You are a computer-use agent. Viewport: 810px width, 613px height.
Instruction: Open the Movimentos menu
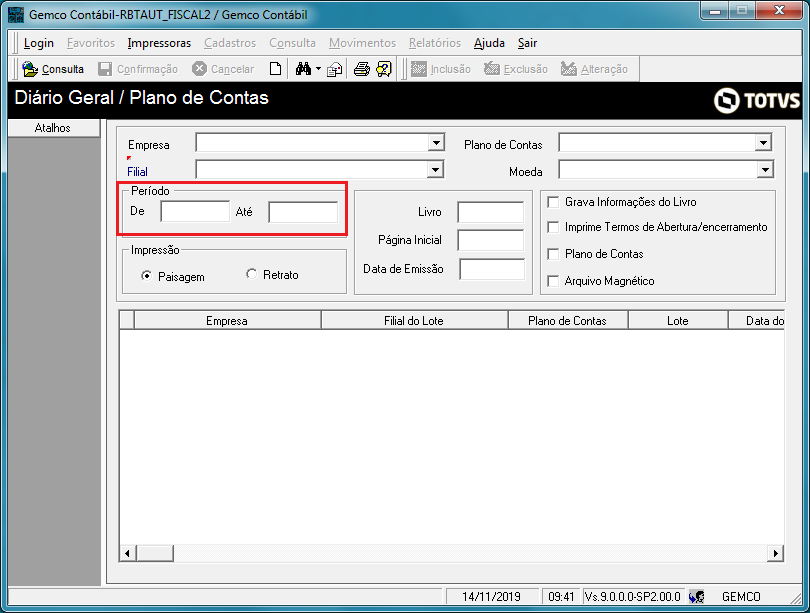pos(362,43)
